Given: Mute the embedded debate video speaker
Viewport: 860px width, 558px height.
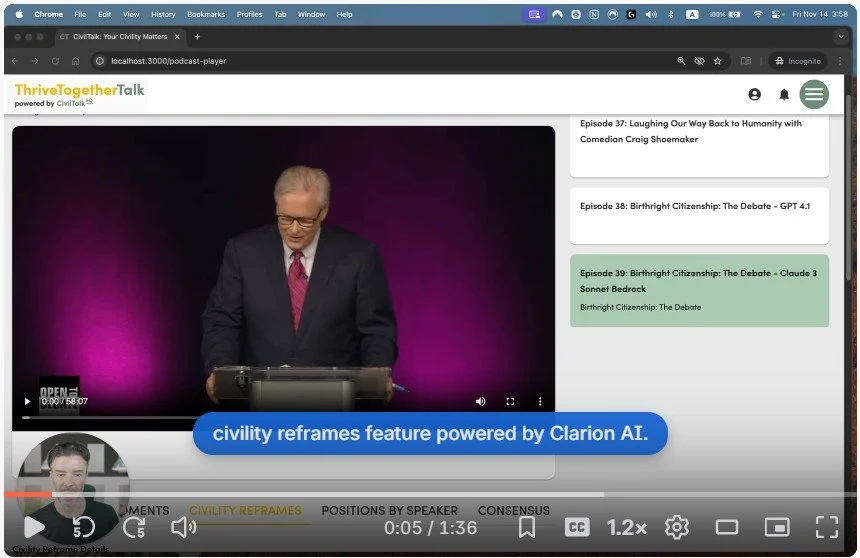Looking at the screenshot, I should pos(480,401).
